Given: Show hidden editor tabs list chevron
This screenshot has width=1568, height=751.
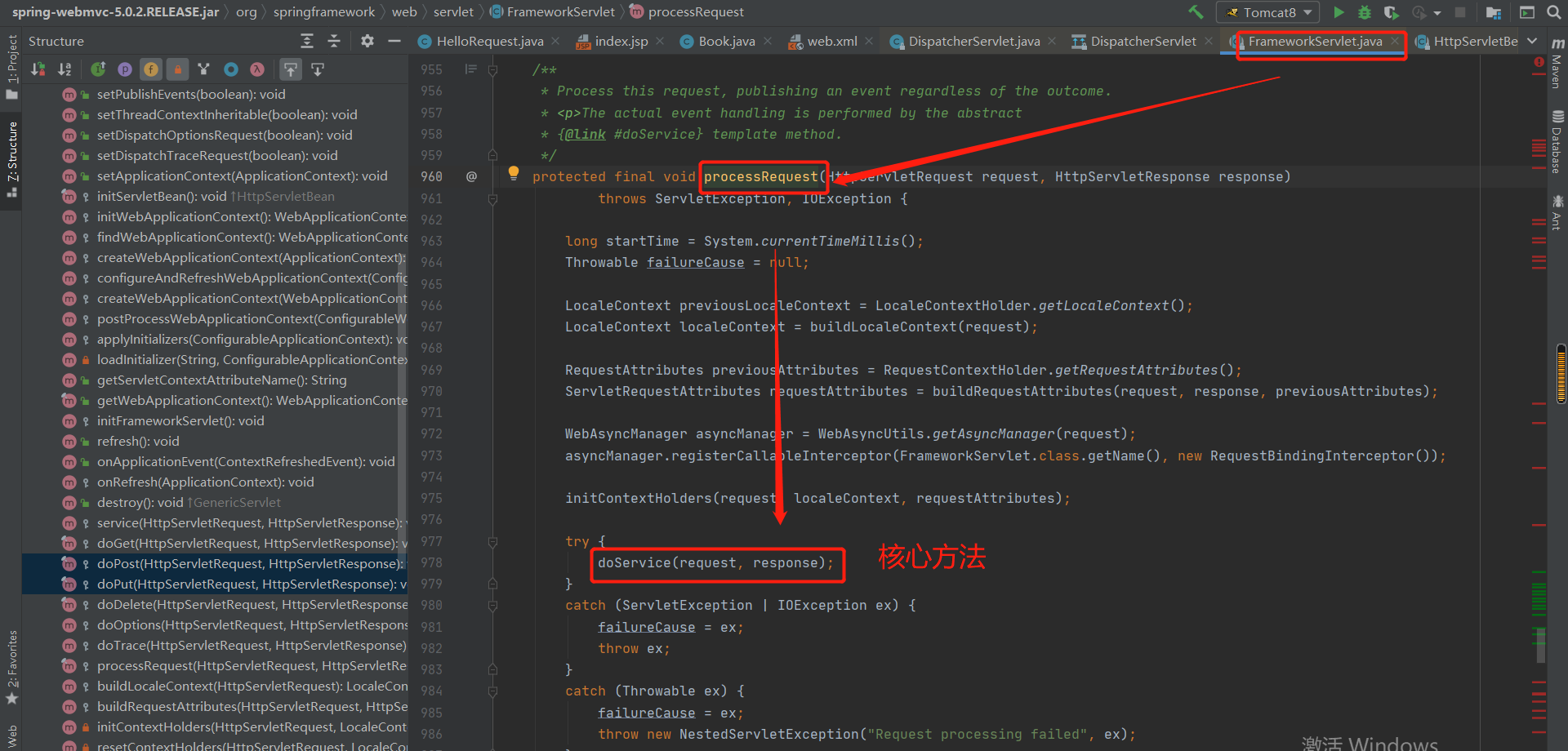Looking at the screenshot, I should coord(1532,41).
